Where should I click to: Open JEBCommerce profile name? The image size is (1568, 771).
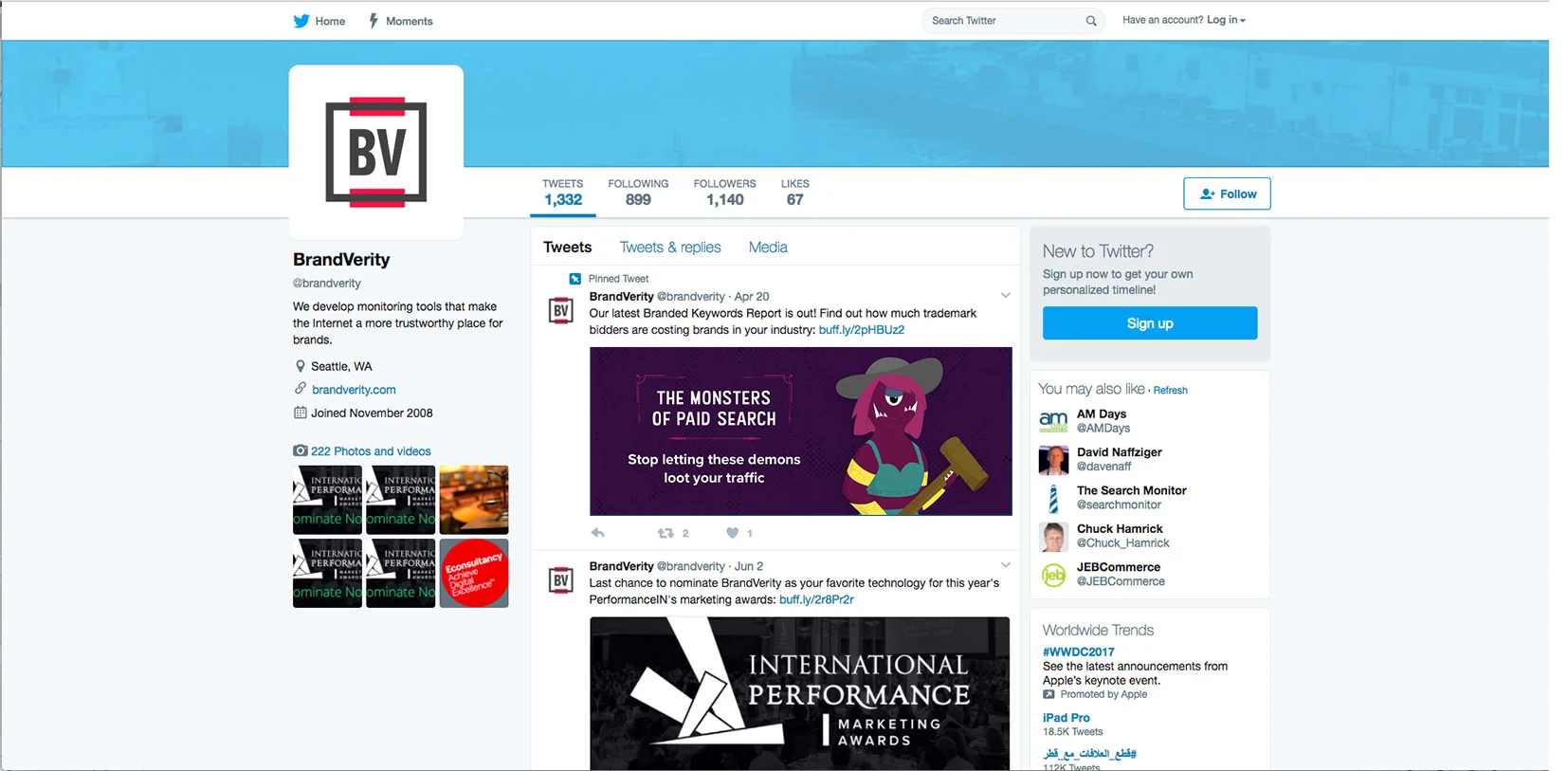coord(1118,567)
